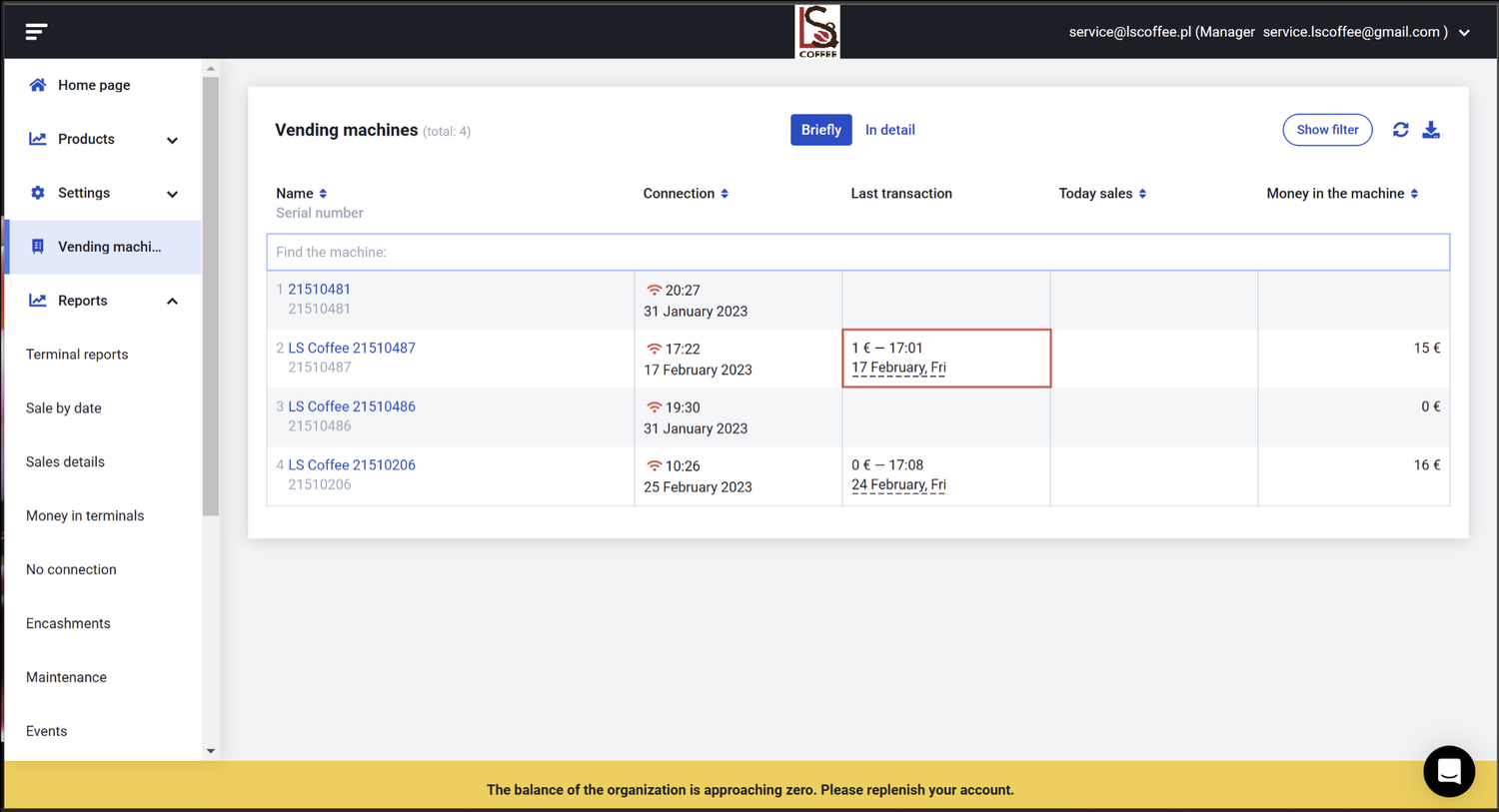The image size is (1499, 812).
Task: Click the hamburger menu icon
Action: click(36, 32)
